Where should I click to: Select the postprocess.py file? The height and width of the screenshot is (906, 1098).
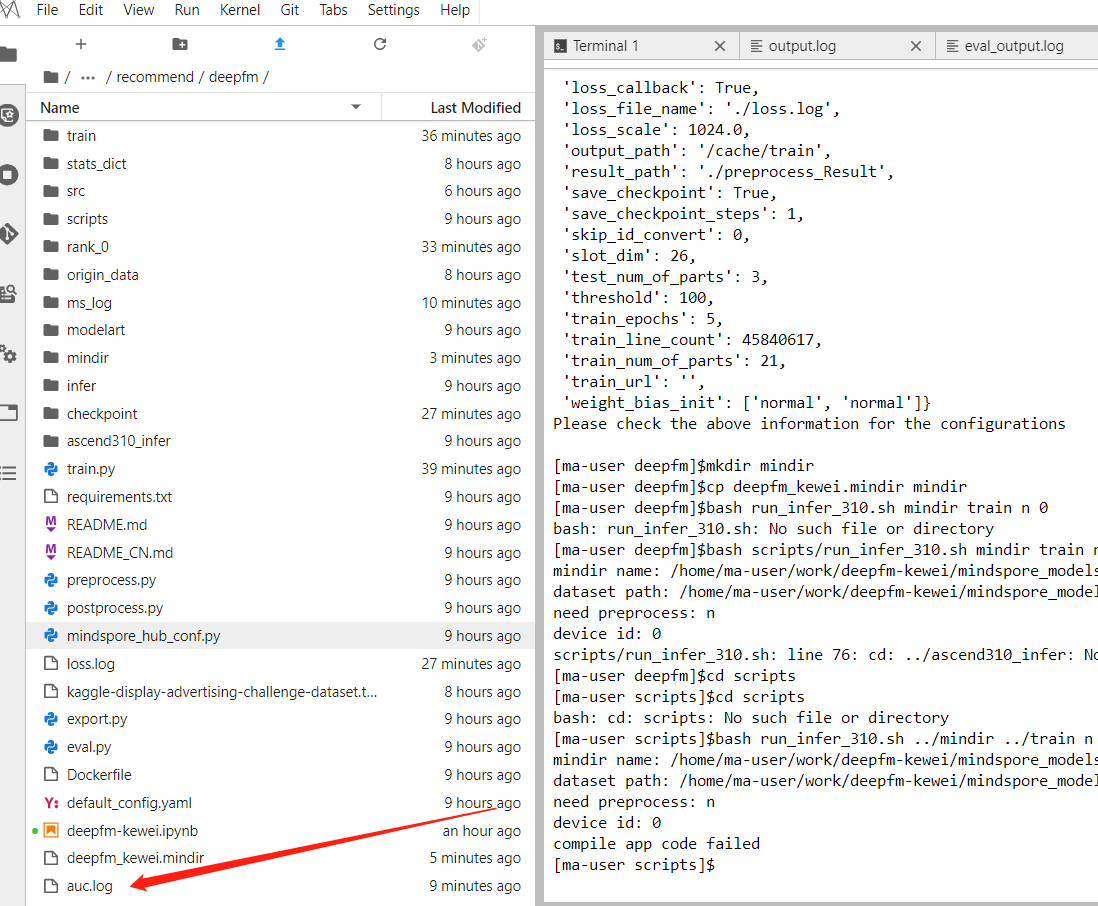click(281, 608)
